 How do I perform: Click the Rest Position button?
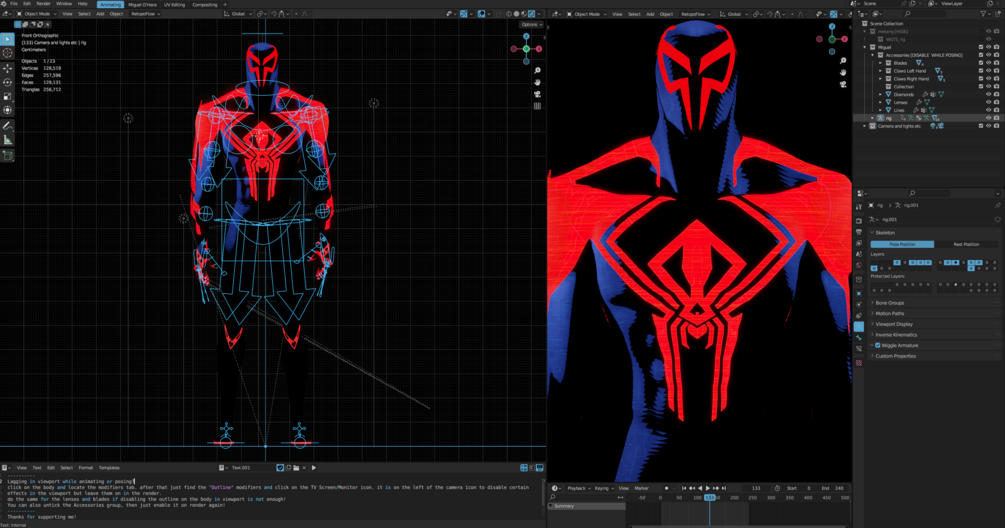pos(965,244)
